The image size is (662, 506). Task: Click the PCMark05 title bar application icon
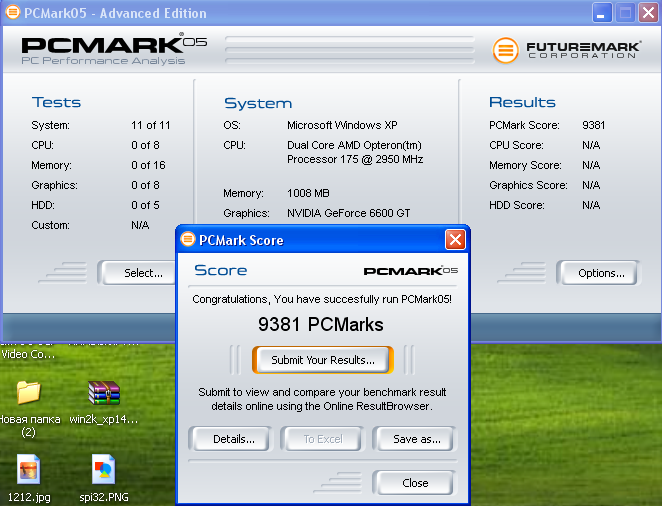13,12
